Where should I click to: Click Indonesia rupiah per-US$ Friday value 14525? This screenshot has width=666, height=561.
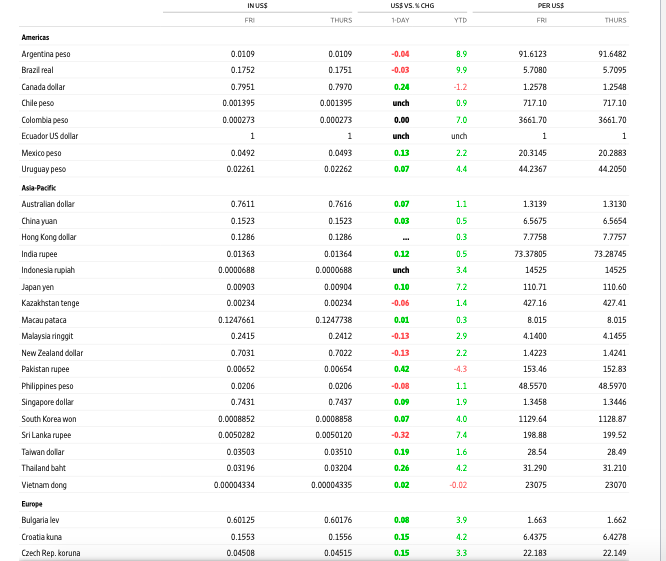pyautogui.click(x=536, y=270)
